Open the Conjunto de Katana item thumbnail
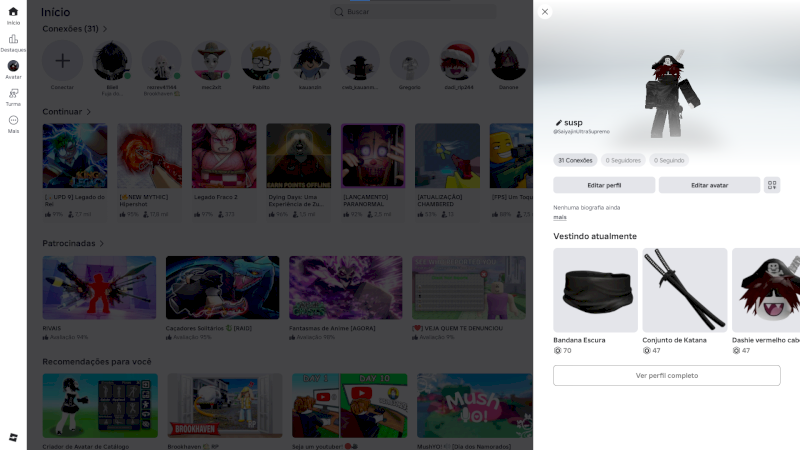The width and height of the screenshot is (800, 450). (x=685, y=290)
